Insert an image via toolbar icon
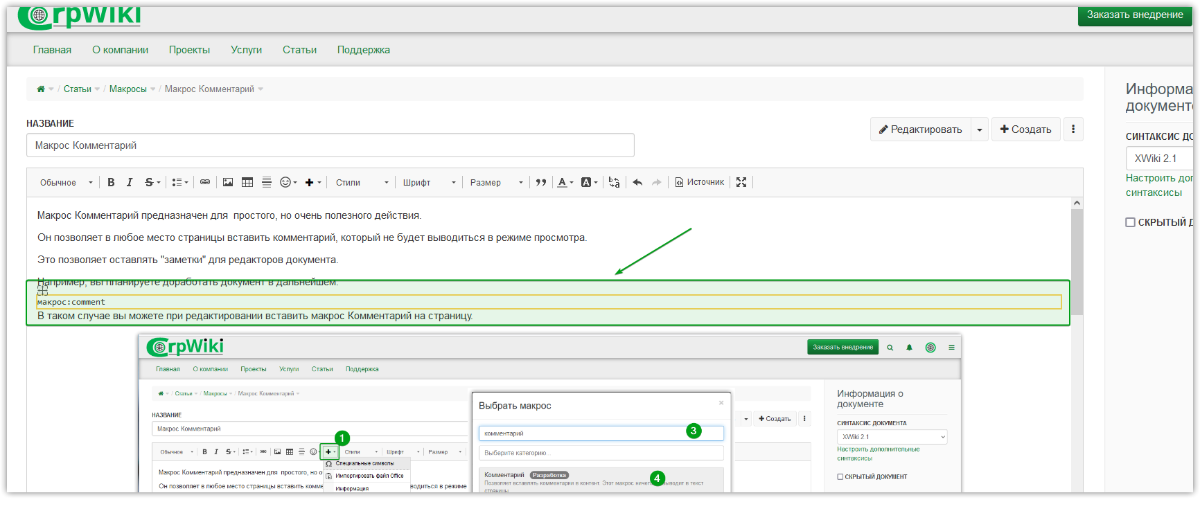The image size is (1200, 520). (228, 183)
